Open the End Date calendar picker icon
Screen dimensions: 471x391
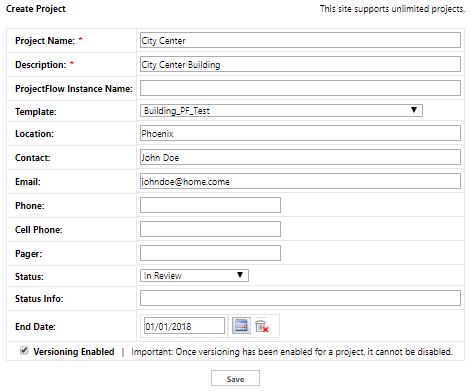pos(241,326)
